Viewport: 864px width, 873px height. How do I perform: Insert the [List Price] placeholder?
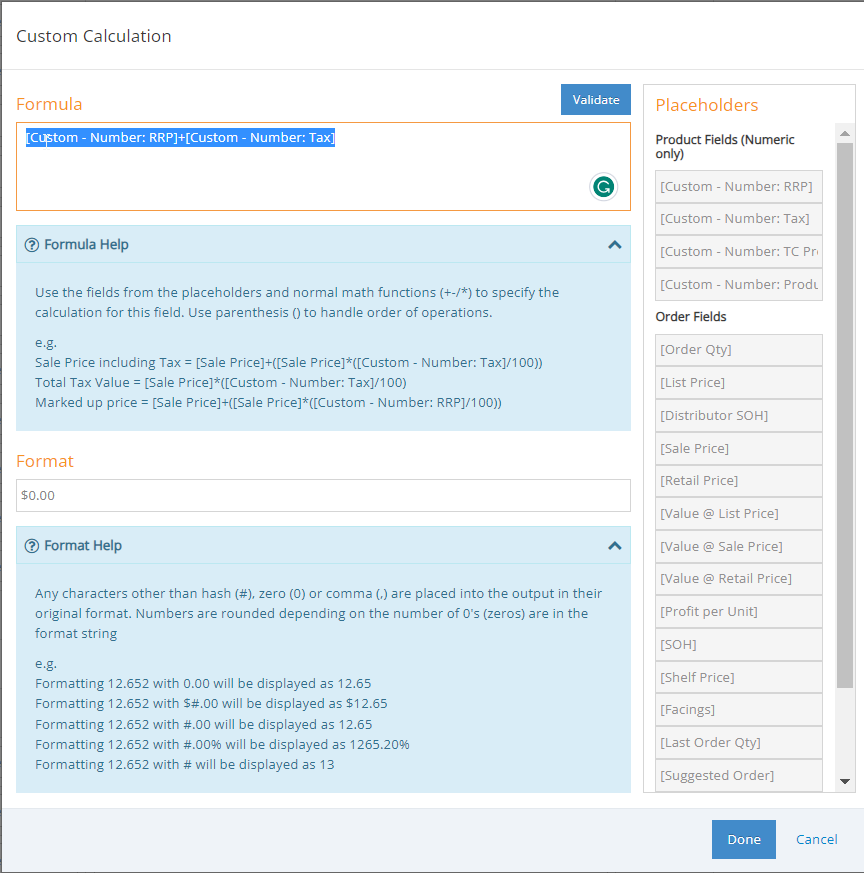(x=739, y=382)
